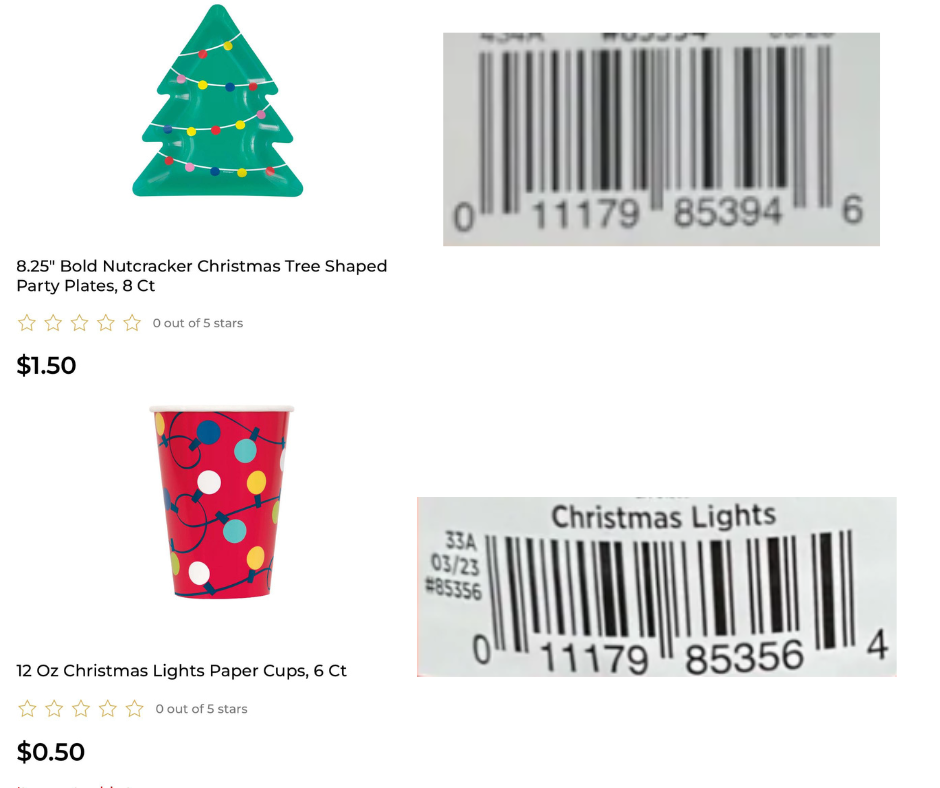Screen dimensions: 940x788
Task: Give Christmas Tree Plates the fifth star
Action: [x=132, y=323]
